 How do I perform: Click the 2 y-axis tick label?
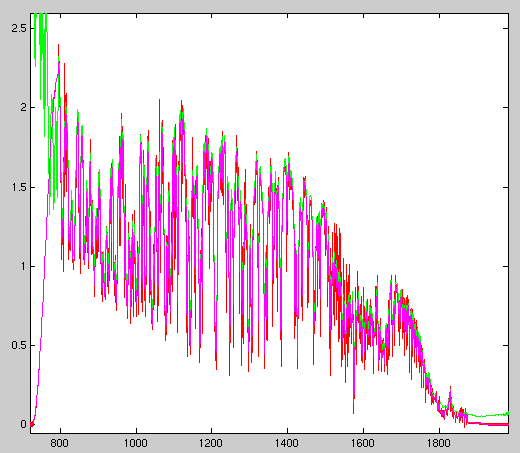coord(23,107)
